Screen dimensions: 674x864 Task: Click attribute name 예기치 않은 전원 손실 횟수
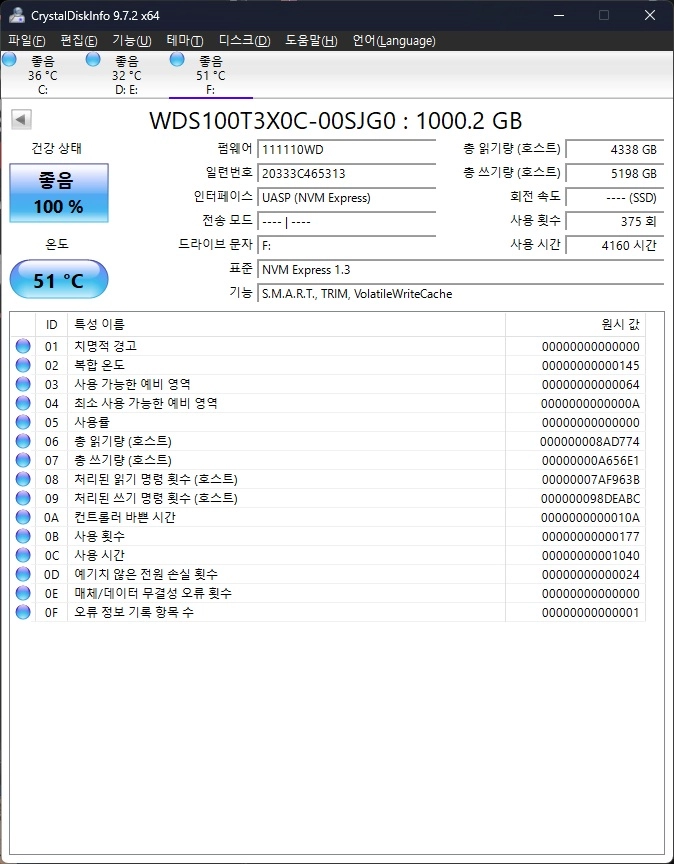tap(146, 574)
